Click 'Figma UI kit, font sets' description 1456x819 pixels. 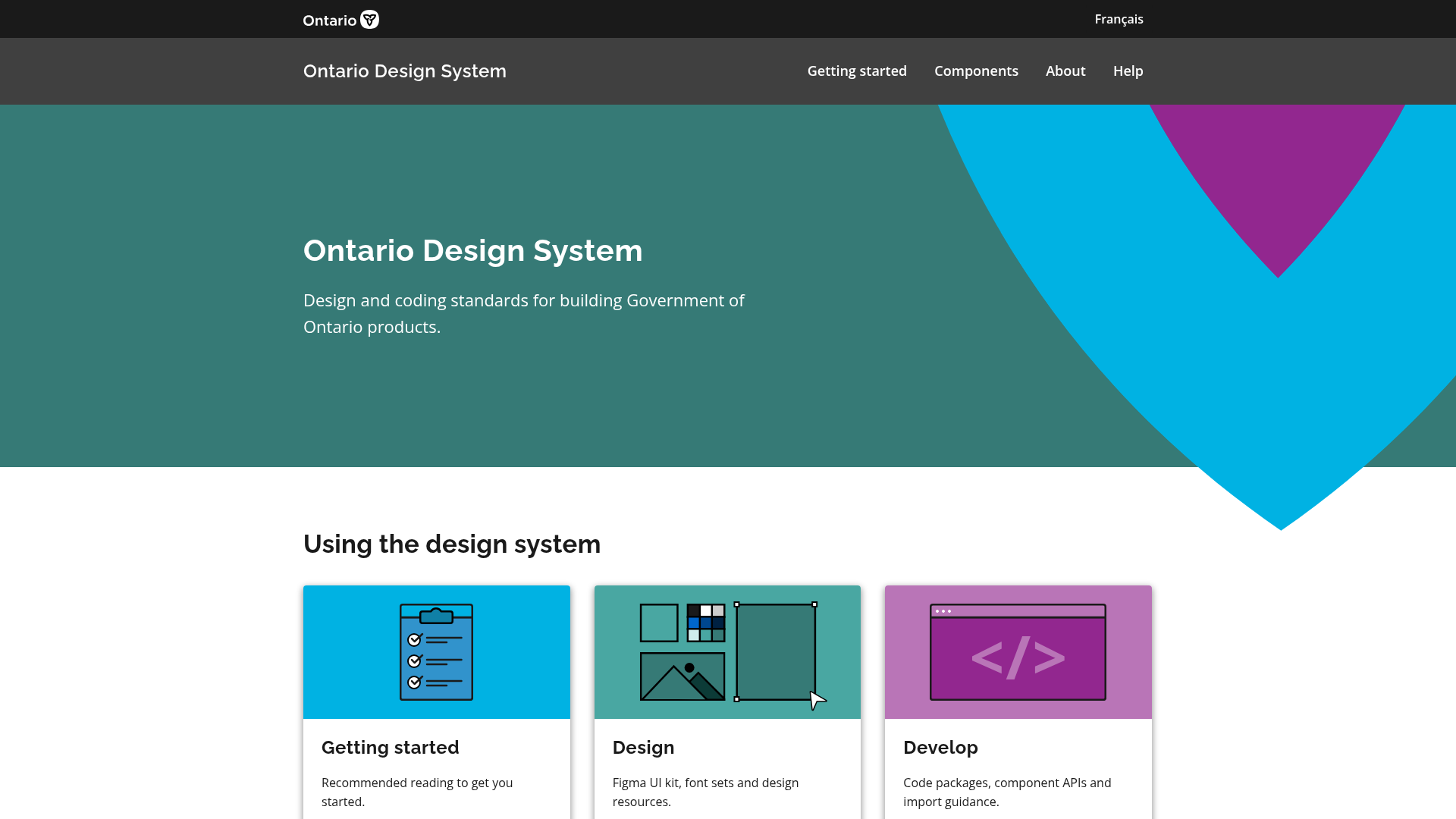click(704, 792)
